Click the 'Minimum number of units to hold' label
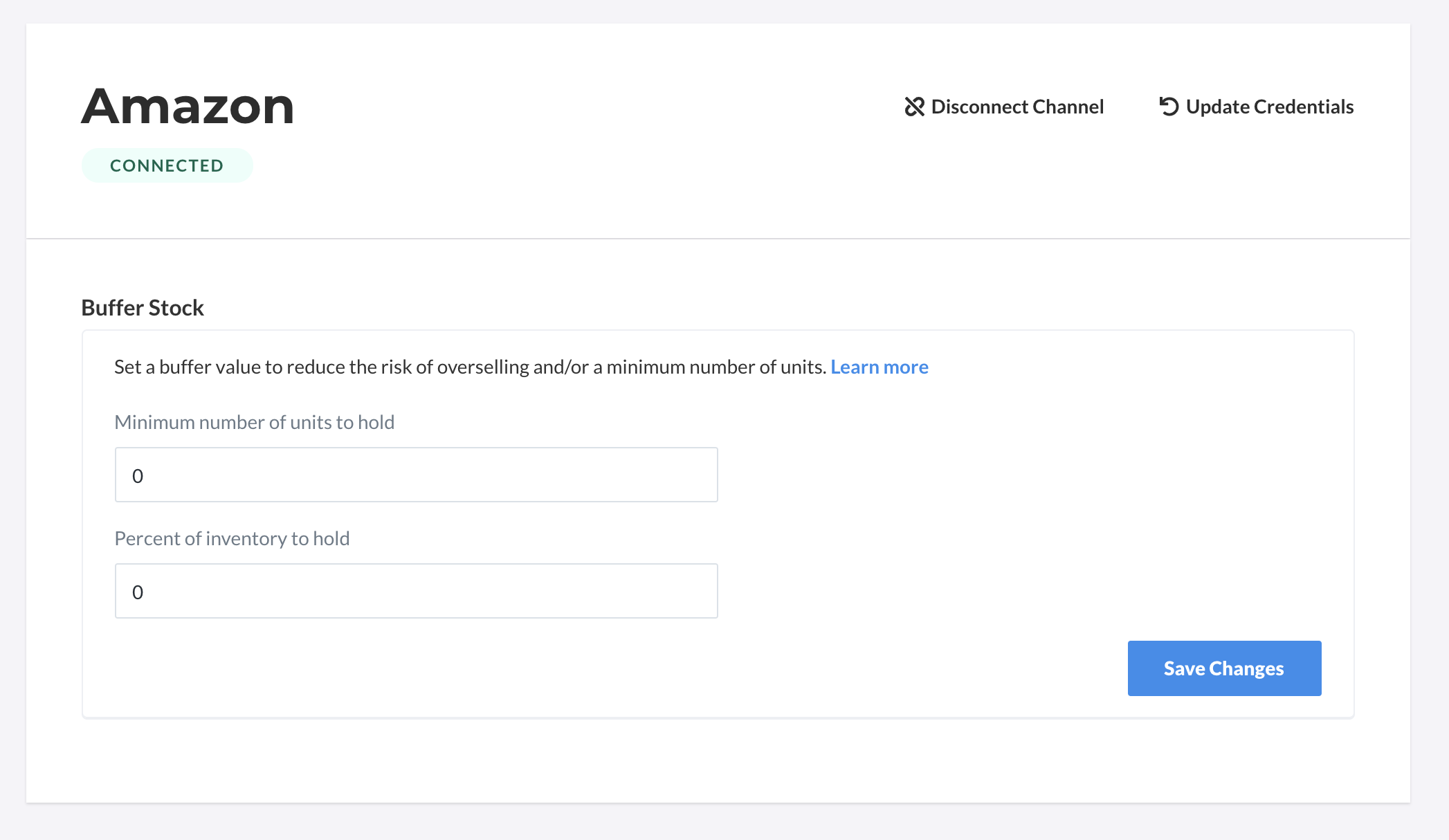This screenshot has width=1449, height=840. (255, 422)
